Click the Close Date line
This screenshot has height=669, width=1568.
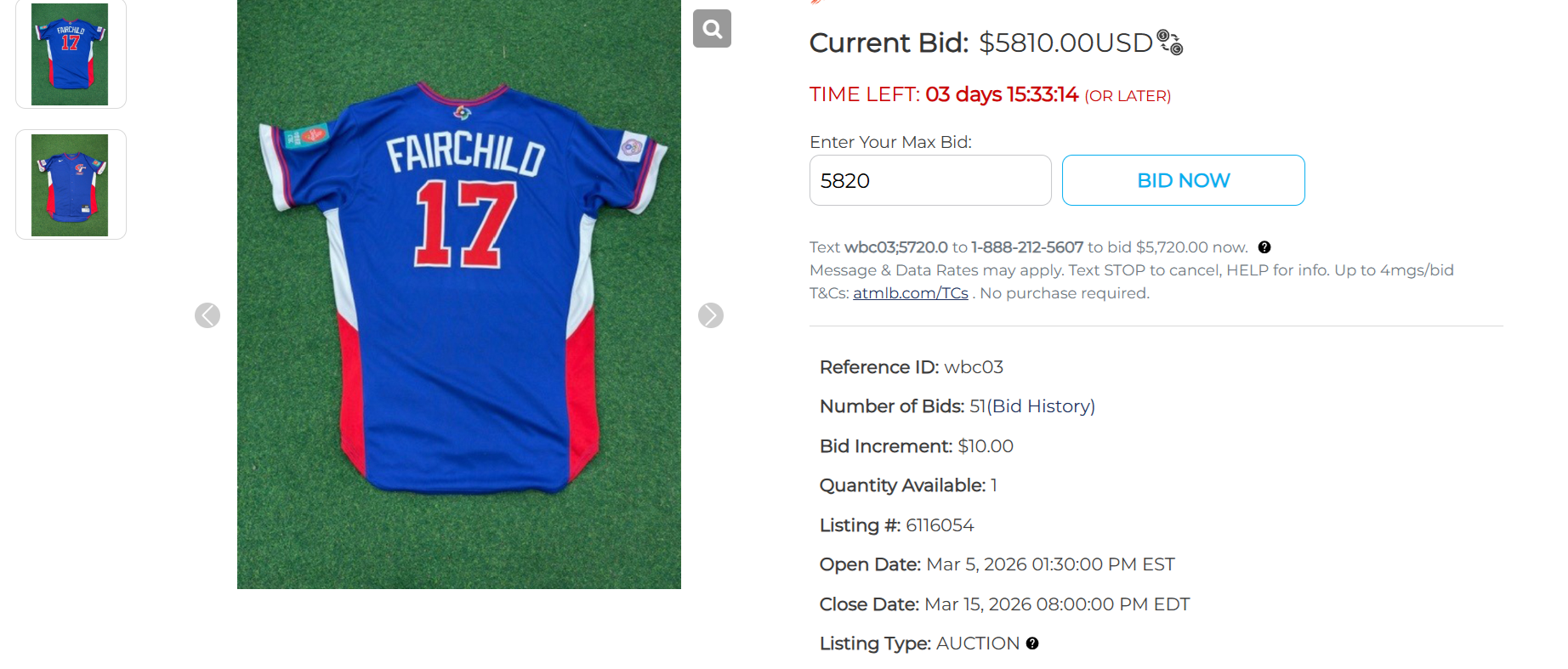(x=1004, y=604)
